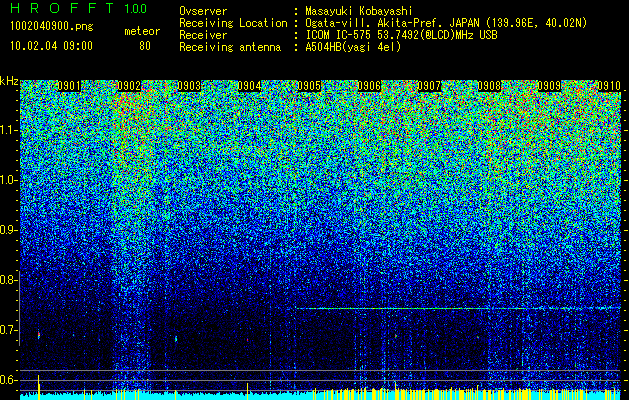629x400 pixels.
Task: Click the tall yellow intensity spike near 0901
Action: pyautogui.click(x=39, y=387)
